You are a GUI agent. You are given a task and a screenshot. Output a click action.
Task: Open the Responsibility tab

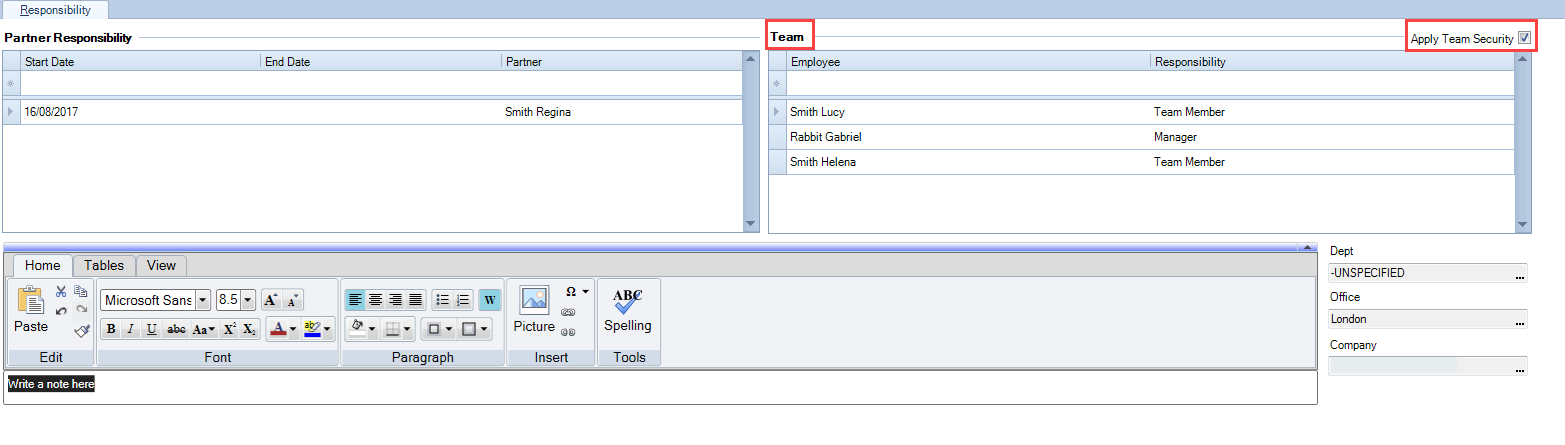tap(55, 10)
